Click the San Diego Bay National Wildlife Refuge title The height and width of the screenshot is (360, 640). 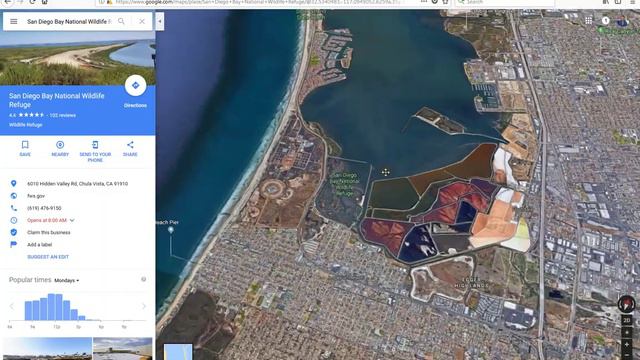click(x=56, y=100)
